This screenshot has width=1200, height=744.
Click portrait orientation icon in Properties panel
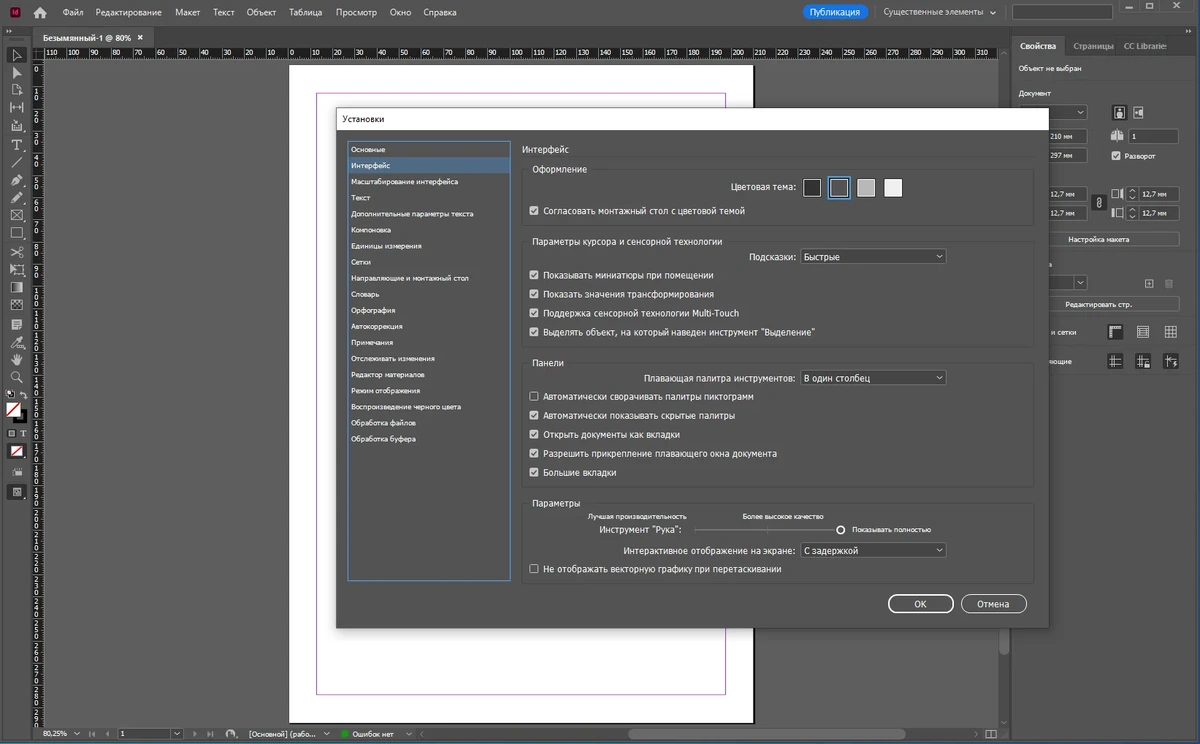[1119, 112]
